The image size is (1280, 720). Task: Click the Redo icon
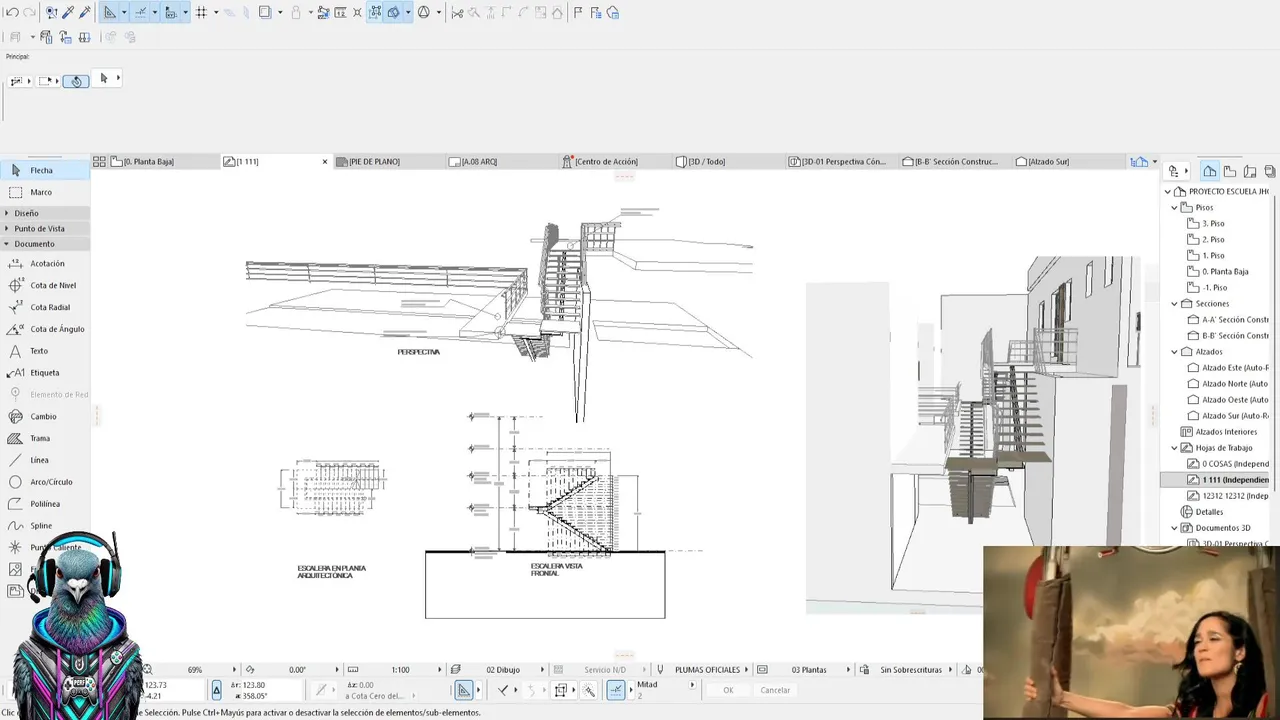[30, 13]
